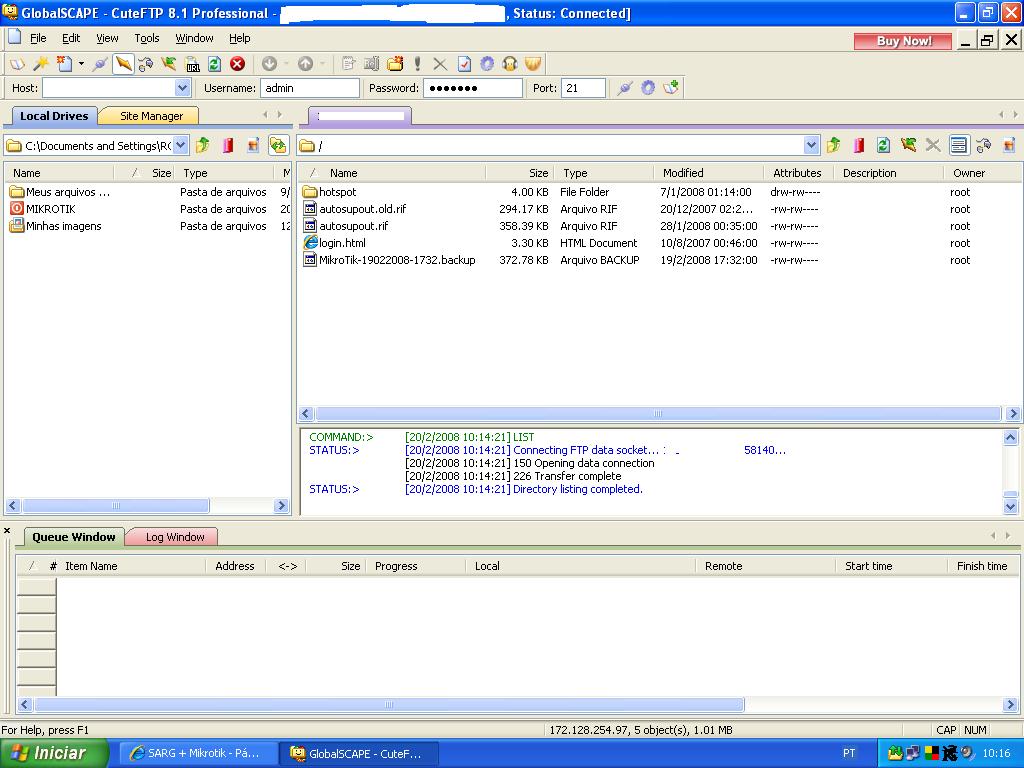Screen dimensions: 1024x768
Task: Click the red bookmark icon in local pane
Action: pyautogui.click(x=228, y=145)
